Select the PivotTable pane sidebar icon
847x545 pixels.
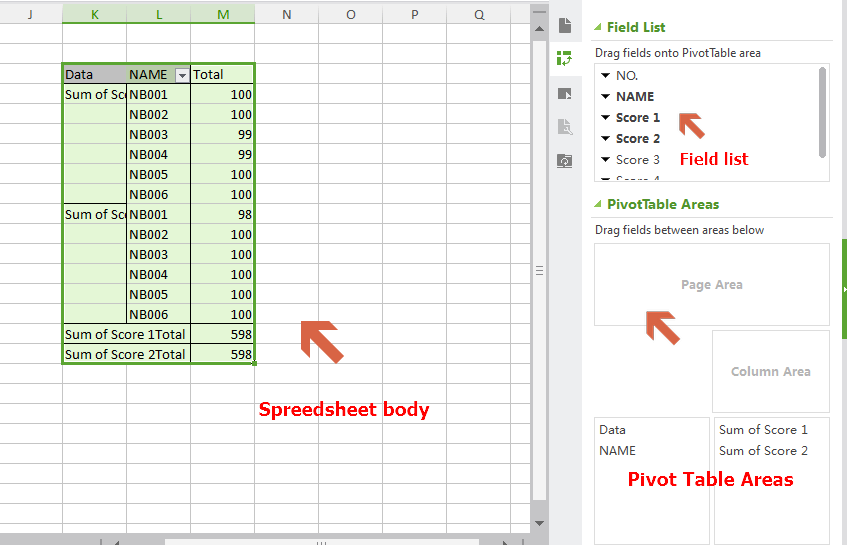pyautogui.click(x=564, y=58)
